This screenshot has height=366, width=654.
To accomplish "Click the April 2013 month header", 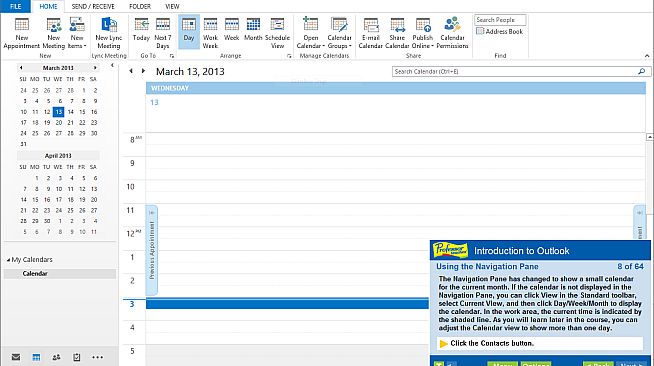I will pos(58,155).
